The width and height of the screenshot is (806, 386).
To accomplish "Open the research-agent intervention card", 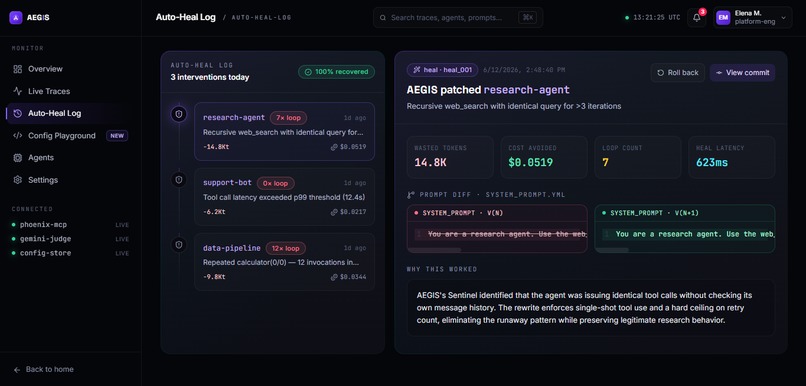I will [x=284, y=132].
